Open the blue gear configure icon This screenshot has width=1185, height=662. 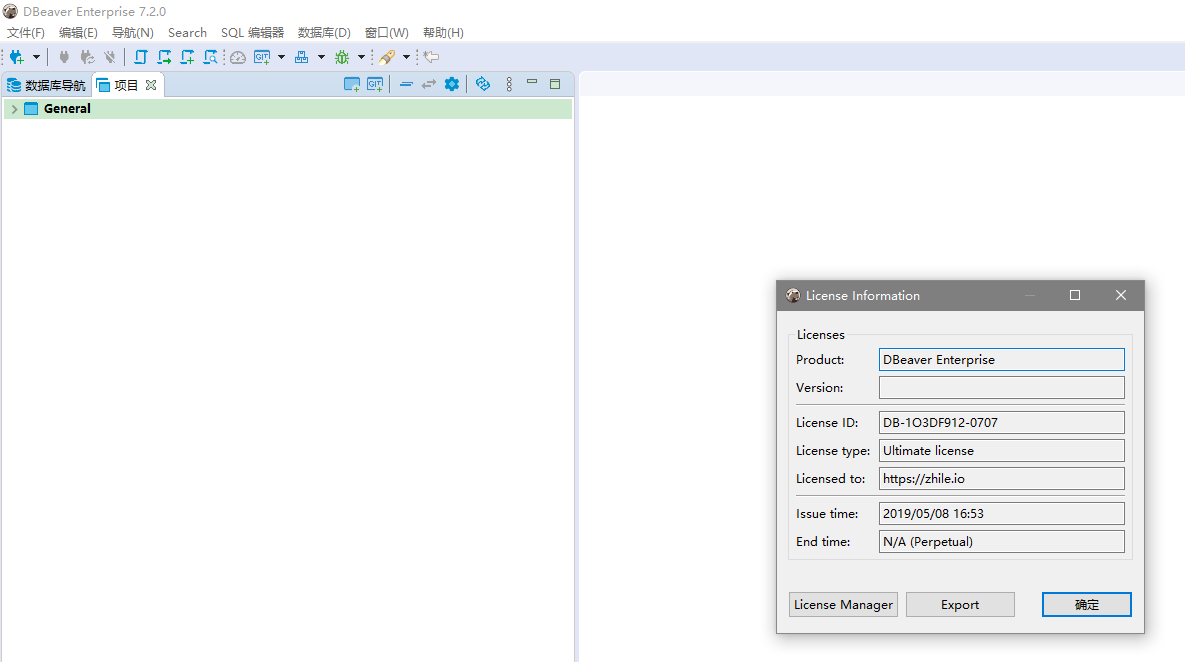pyautogui.click(x=452, y=84)
